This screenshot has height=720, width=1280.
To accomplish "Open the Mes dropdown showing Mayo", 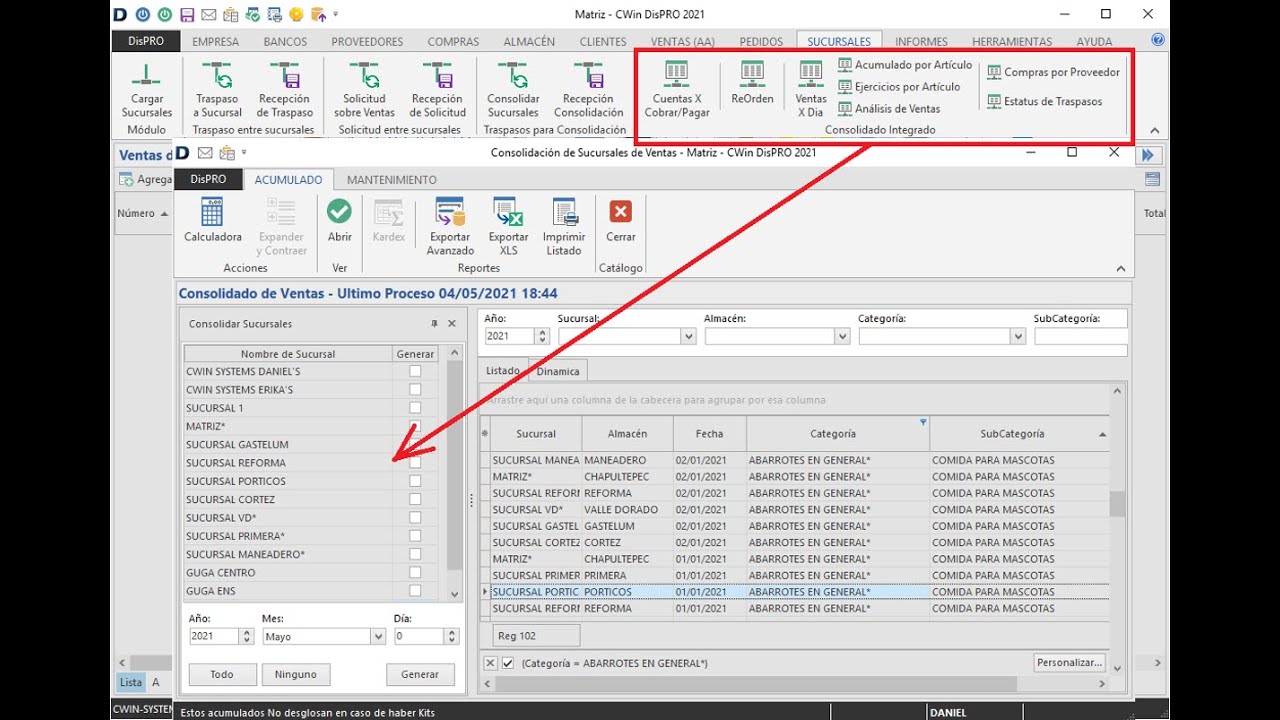I will (x=378, y=636).
